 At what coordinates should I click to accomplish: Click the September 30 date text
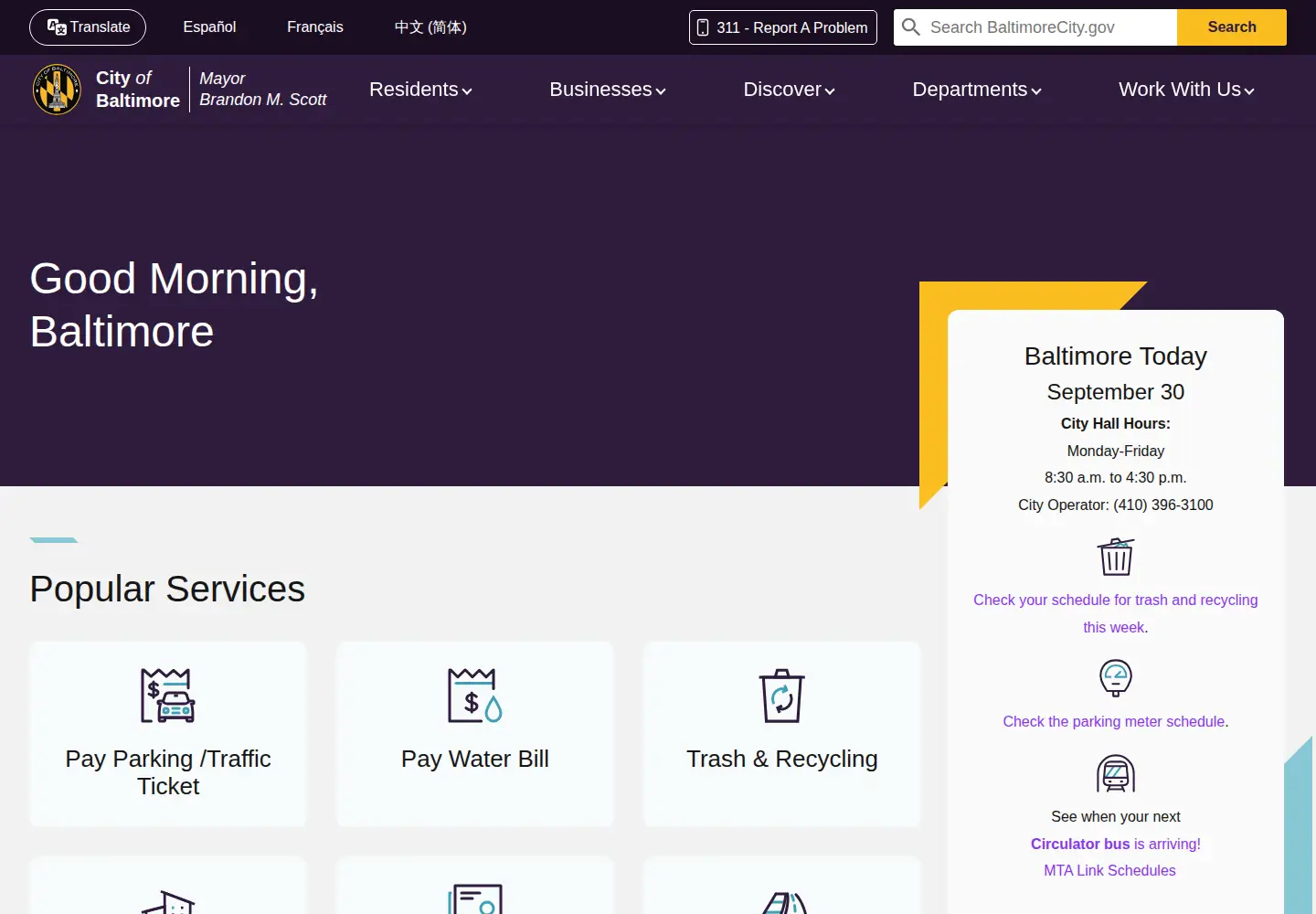pyautogui.click(x=1116, y=391)
